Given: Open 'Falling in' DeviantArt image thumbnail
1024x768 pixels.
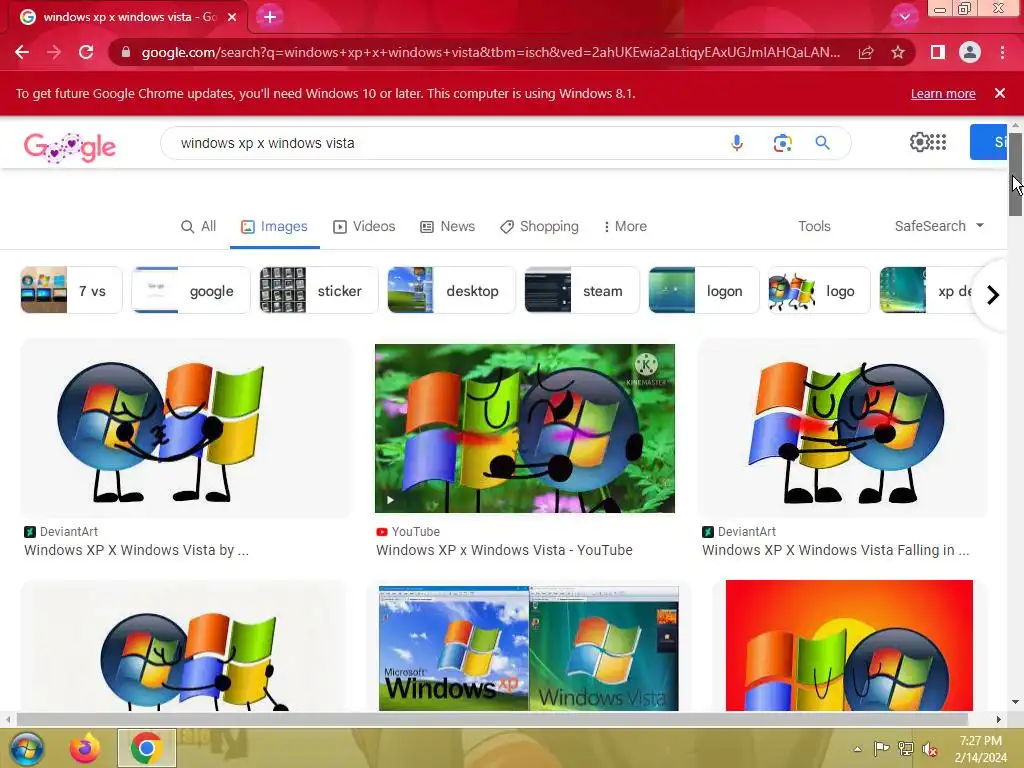Looking at the screenshot, I should point(842,428).
